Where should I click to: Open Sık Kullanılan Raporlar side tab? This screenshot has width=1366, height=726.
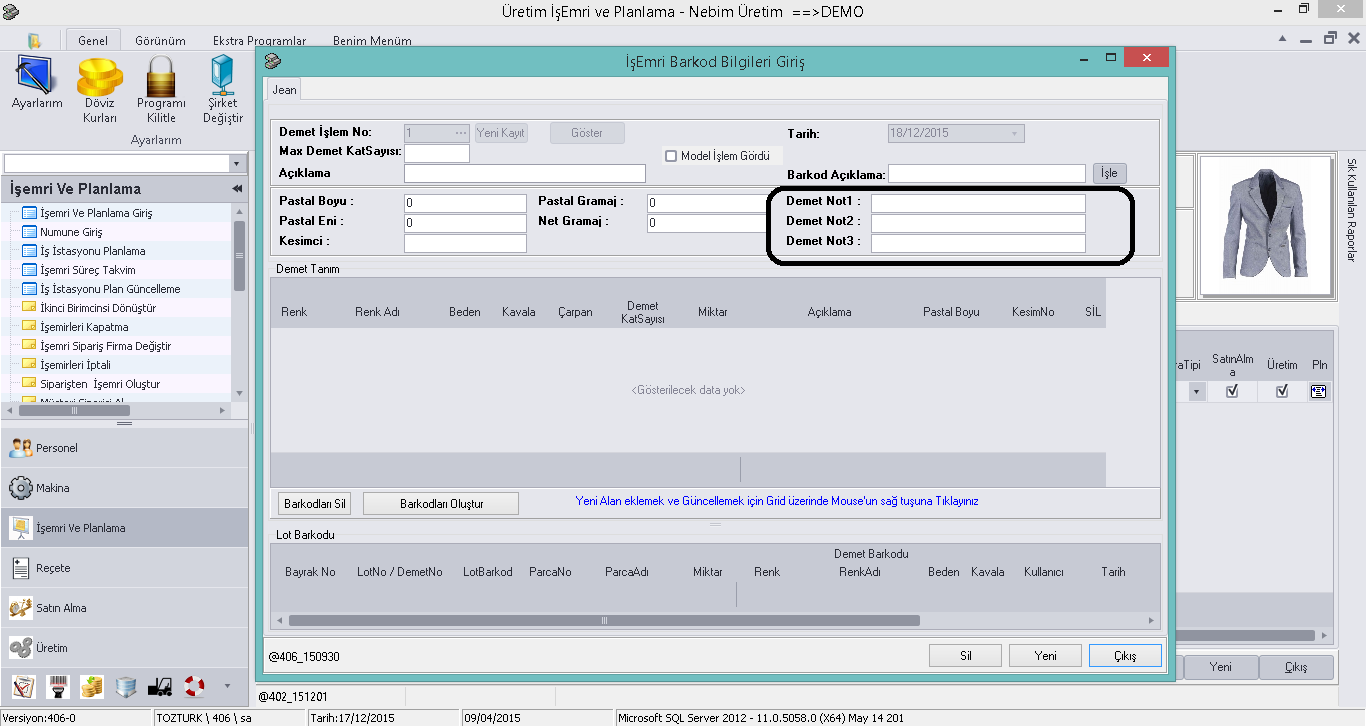coord(1352,210)
